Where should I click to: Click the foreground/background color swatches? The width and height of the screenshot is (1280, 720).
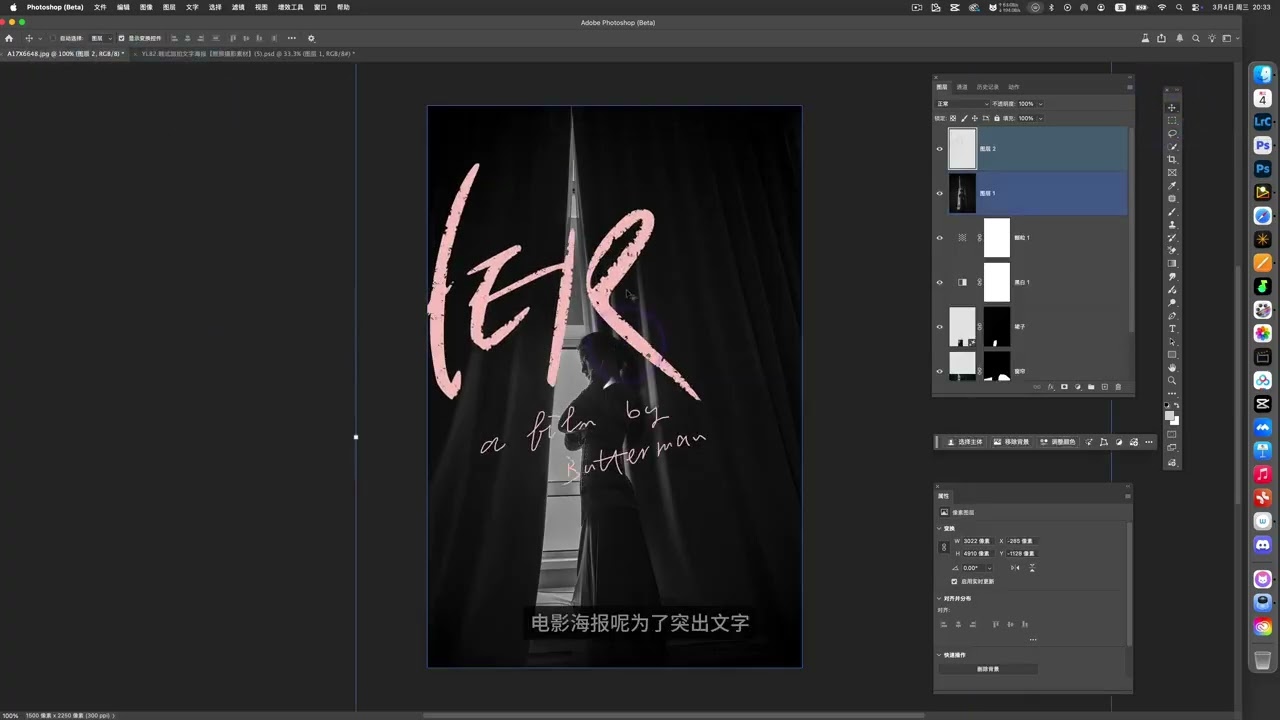[1172, 416]
